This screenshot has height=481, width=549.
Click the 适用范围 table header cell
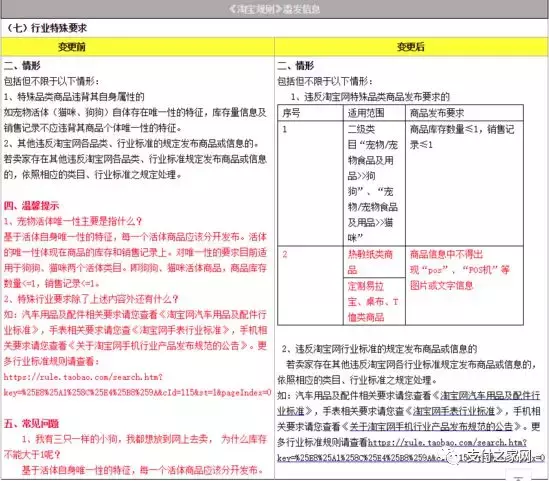click(x=374, y=113)
